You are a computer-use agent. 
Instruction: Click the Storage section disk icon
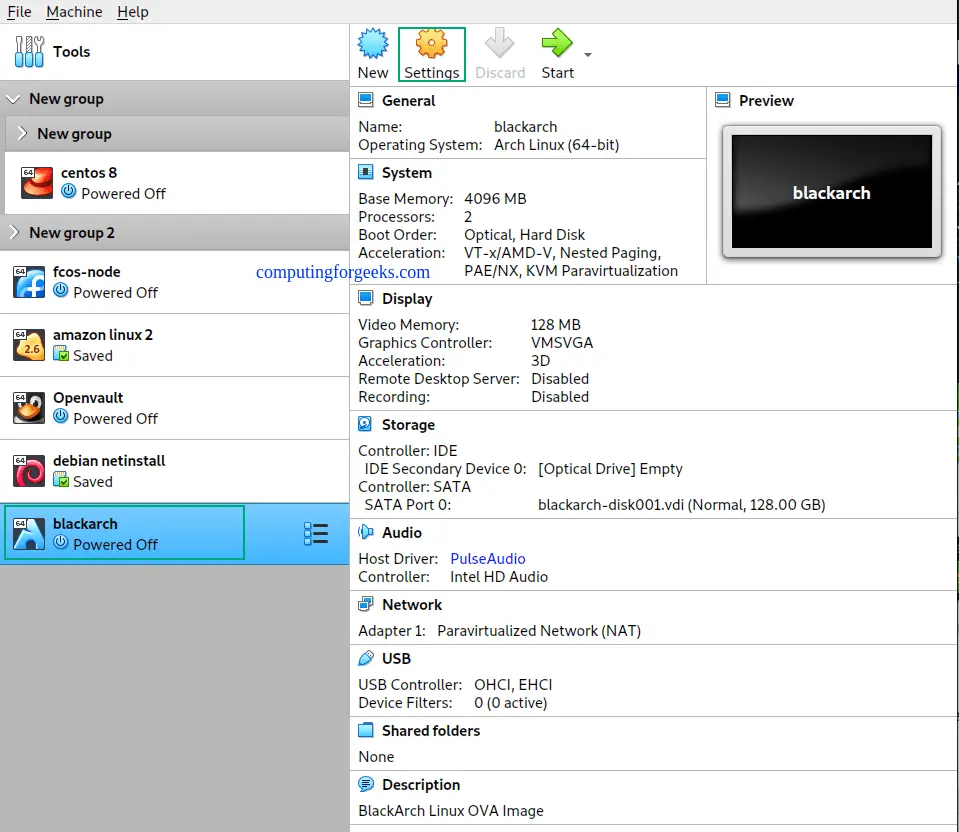[x=366, y=423]
